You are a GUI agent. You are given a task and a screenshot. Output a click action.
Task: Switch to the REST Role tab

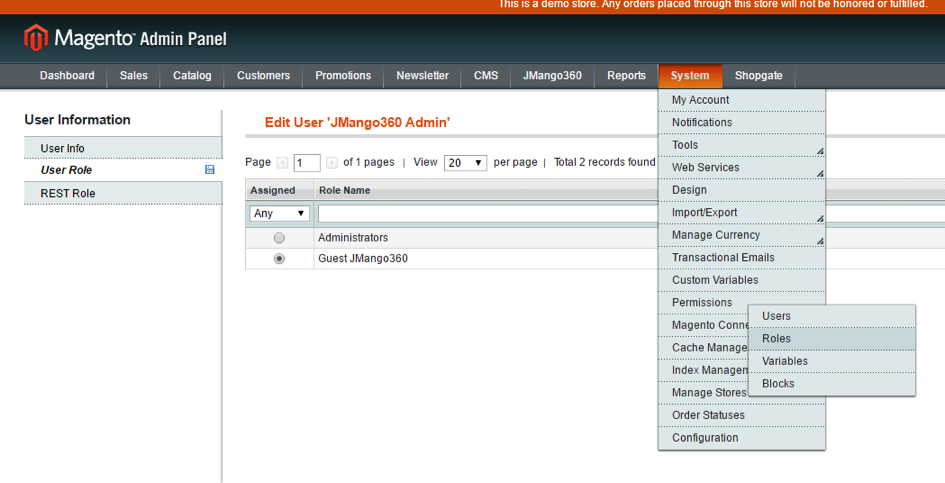123,193
